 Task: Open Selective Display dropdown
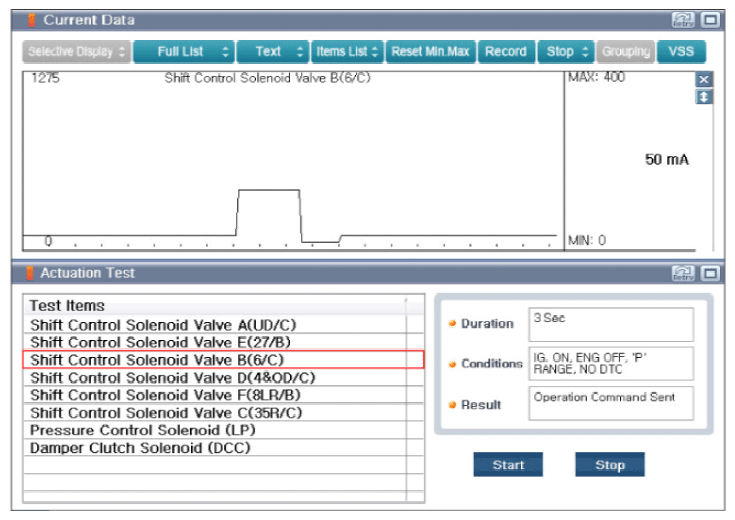(77, 52)
